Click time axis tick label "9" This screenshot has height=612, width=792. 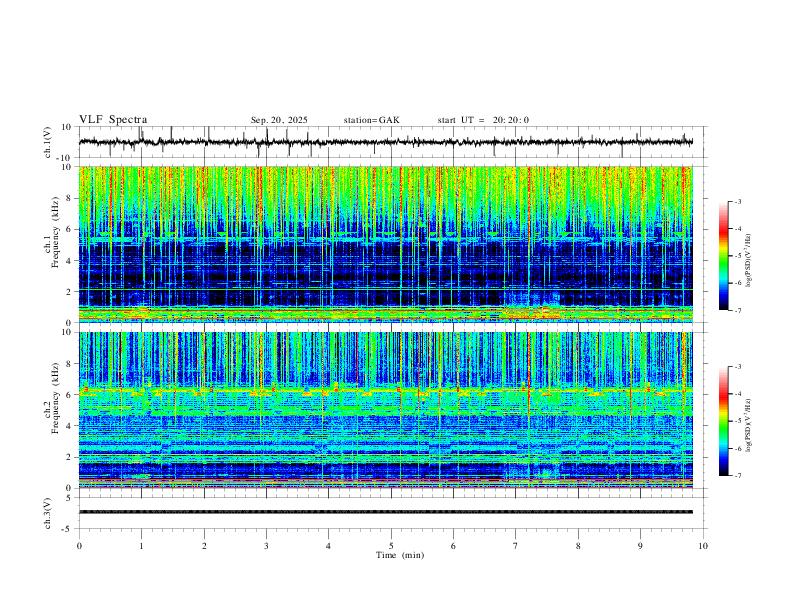(640, 546)
